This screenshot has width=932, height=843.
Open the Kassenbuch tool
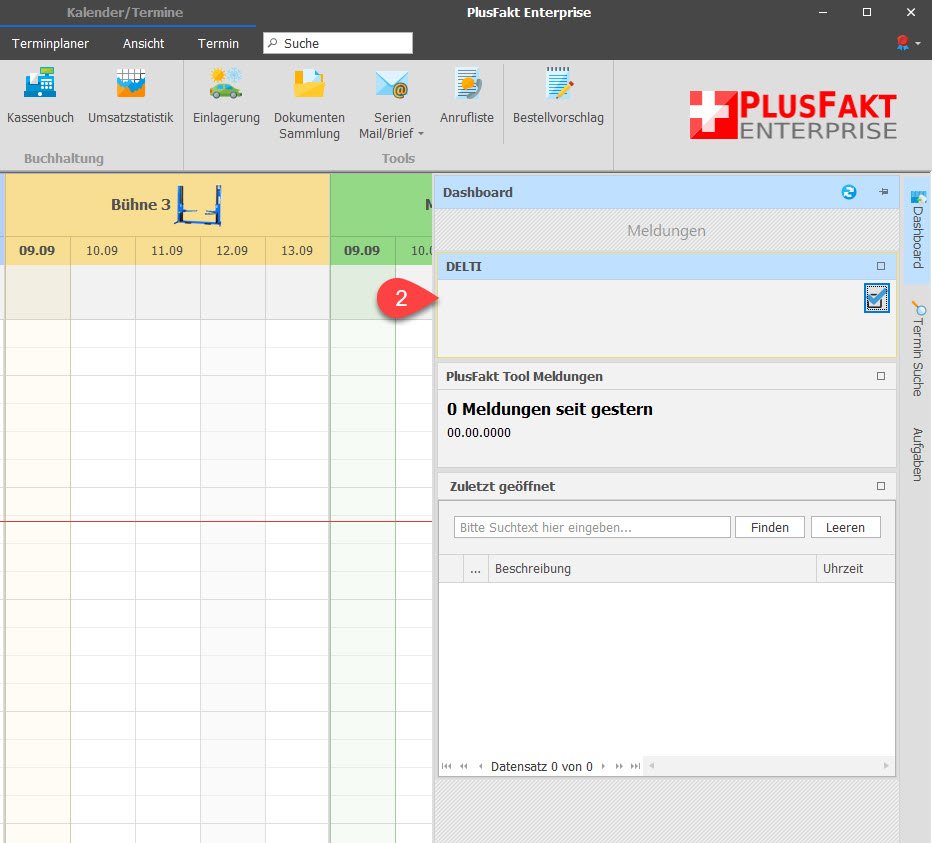(x=40, y=95)
